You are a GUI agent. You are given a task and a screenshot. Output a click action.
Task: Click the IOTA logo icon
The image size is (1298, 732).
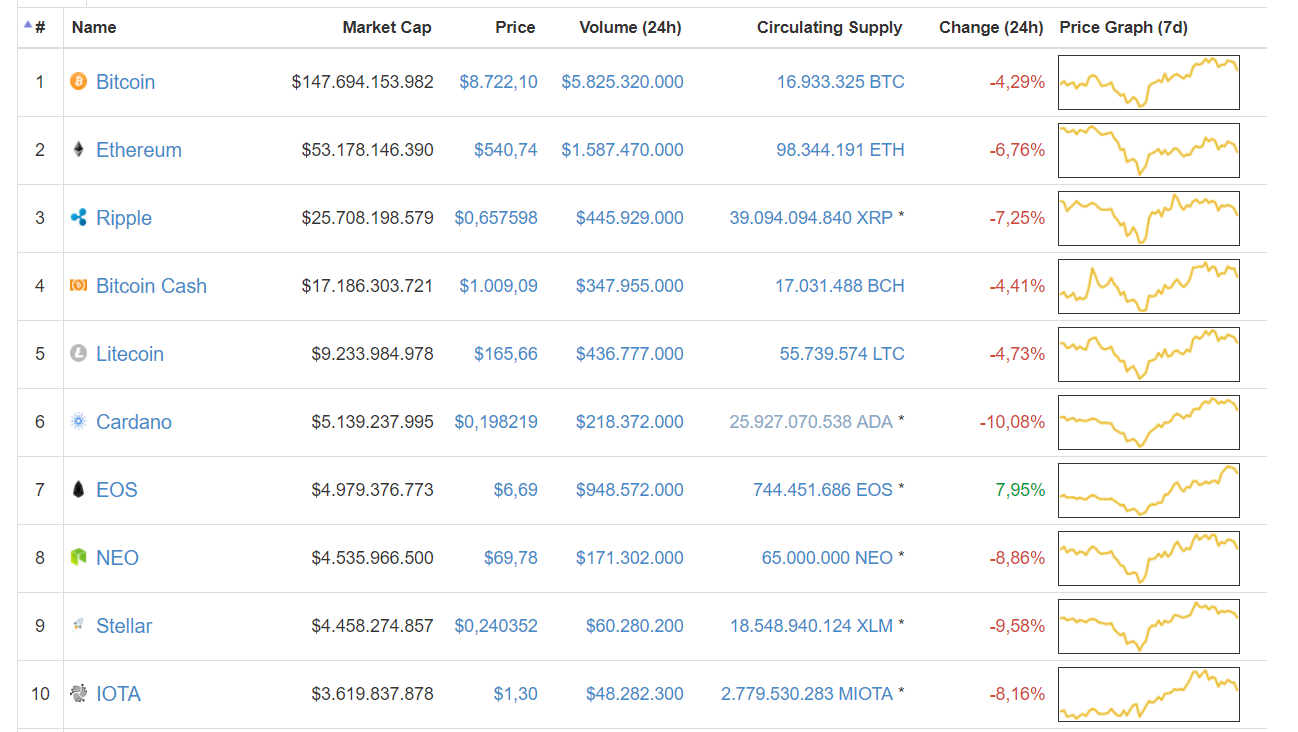click(79, 693)
